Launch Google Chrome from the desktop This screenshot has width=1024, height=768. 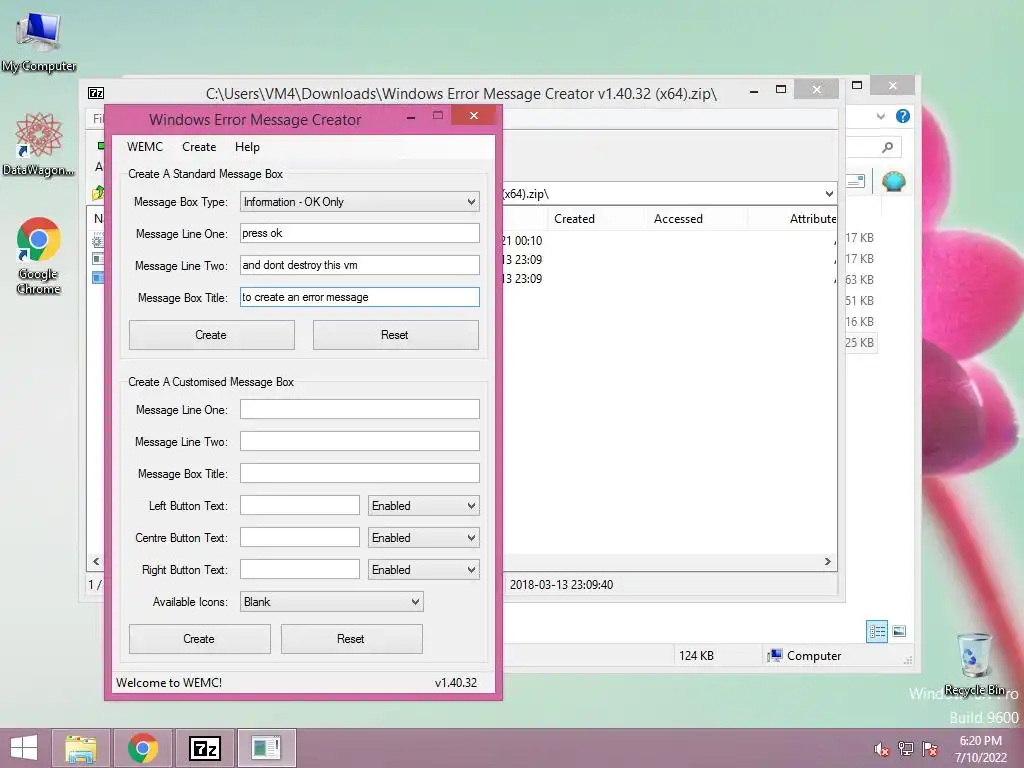(x=38, y=255)
